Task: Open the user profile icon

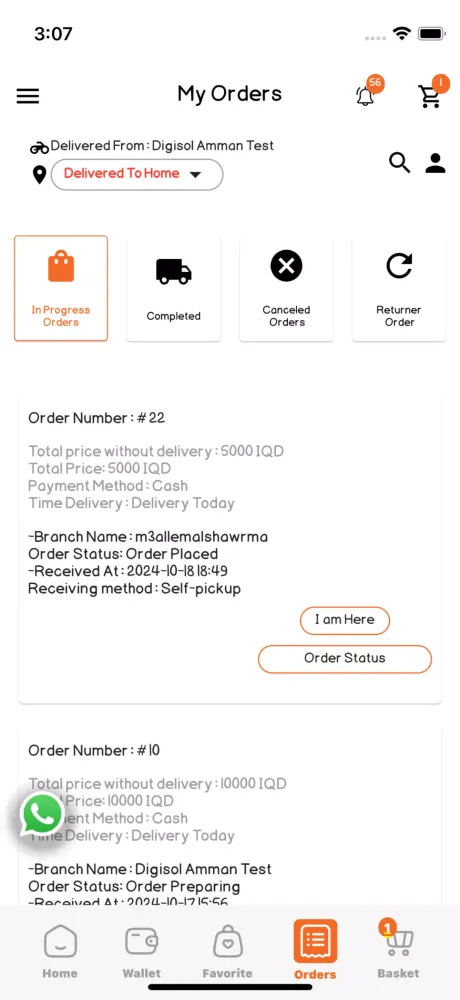Action: pos(435,163)
